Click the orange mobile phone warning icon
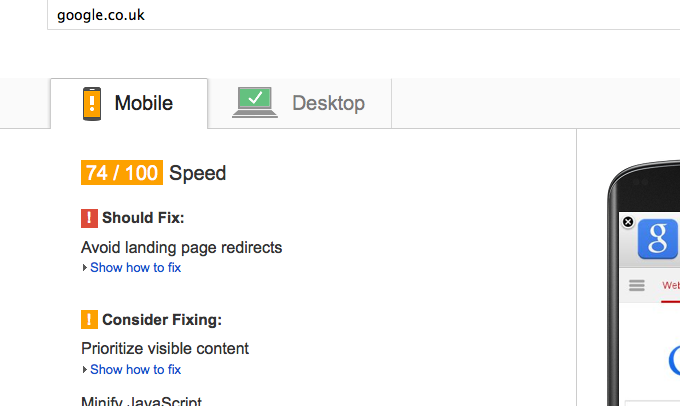This screenshot has width=680, height=406. click(92, 104)
